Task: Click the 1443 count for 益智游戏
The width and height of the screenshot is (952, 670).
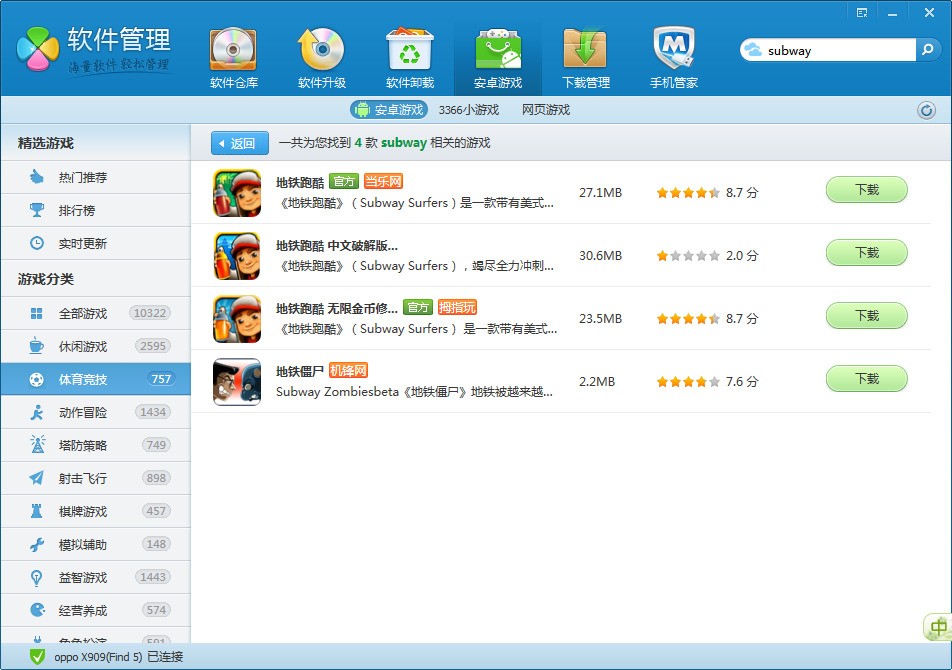Action: click(x=152, y=577)
